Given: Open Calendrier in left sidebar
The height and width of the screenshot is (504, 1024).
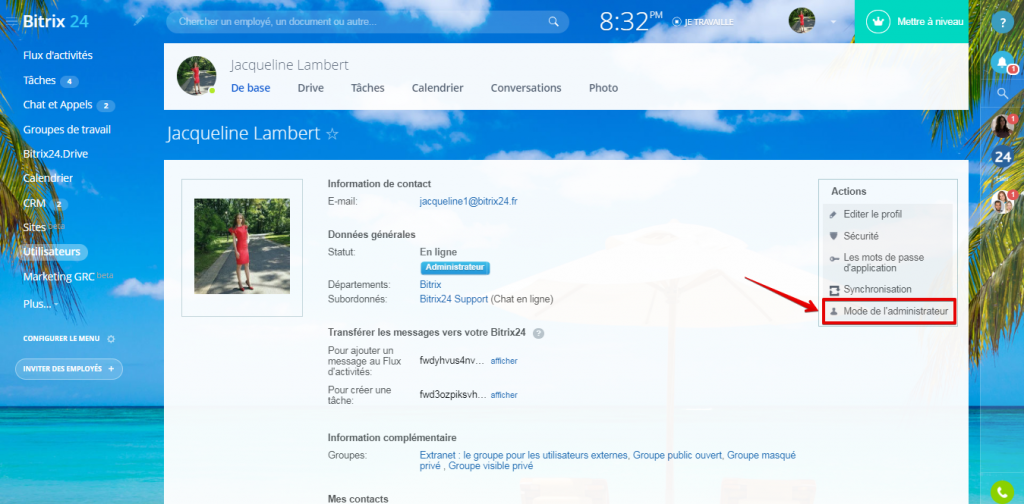Looking at the screenshot, I should pyautogui.click(x=48, y=178).
